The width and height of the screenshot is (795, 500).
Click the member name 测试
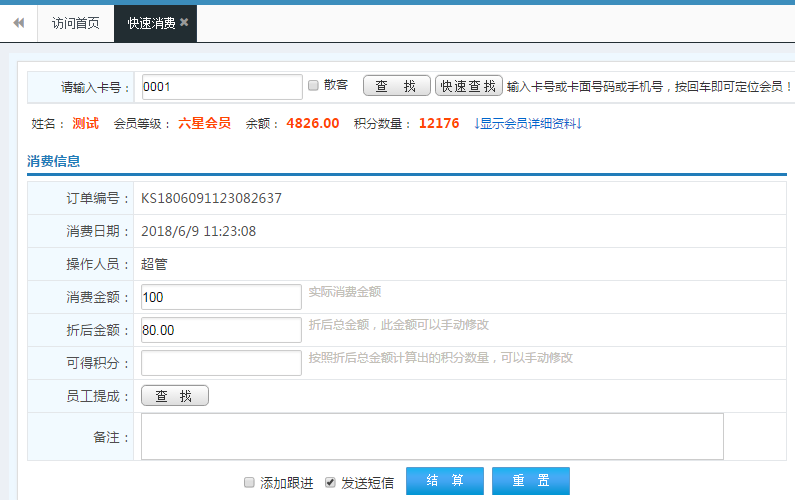(x=85, y=124)
